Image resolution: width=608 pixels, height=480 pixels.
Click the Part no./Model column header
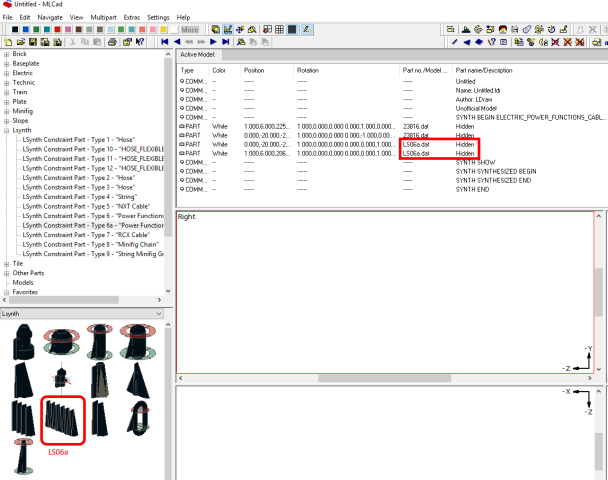425,71
